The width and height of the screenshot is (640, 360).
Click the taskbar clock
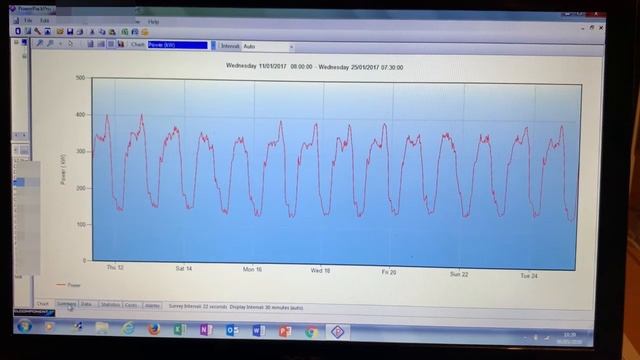569,338
